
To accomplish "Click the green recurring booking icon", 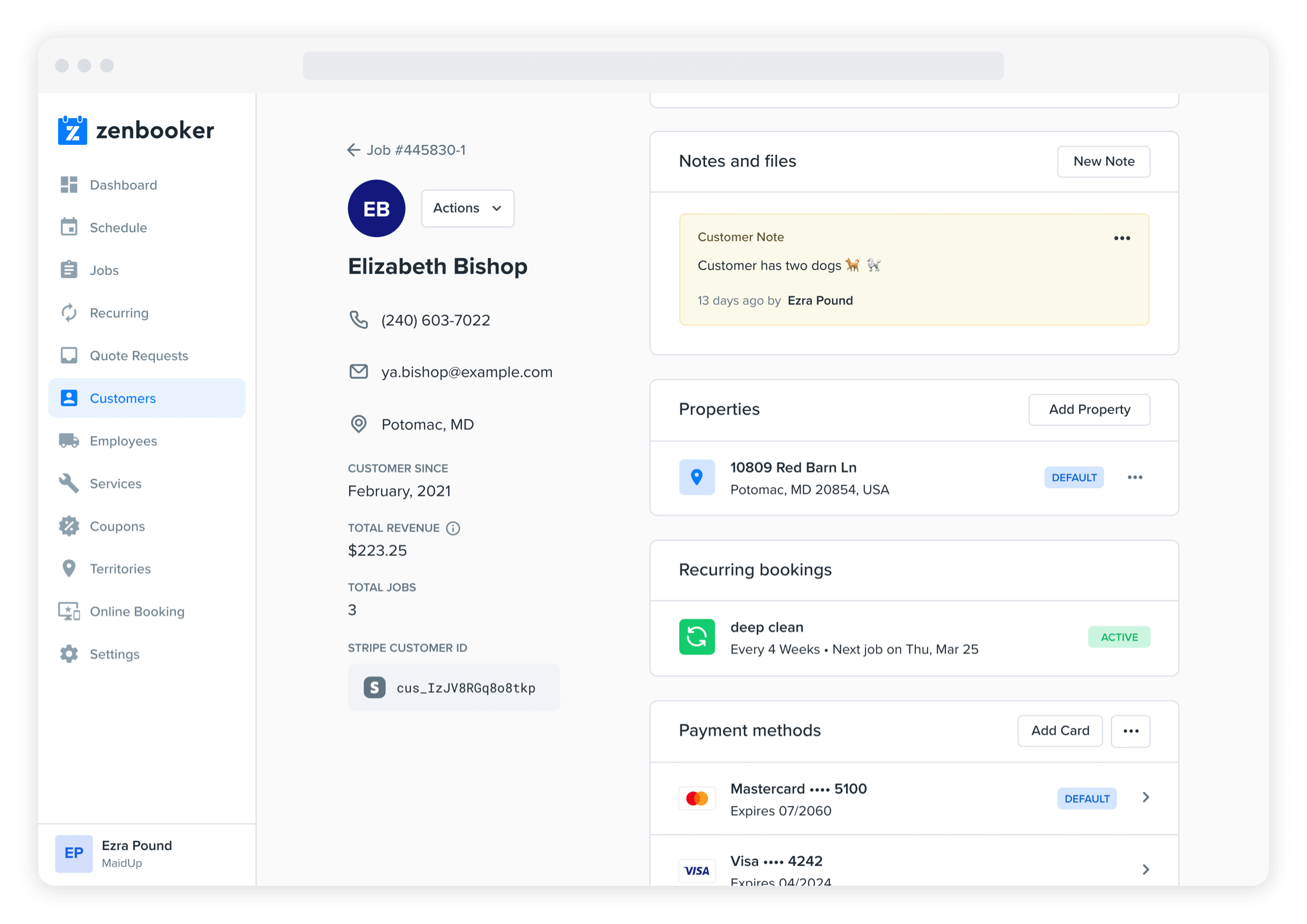I will (697, 637).
